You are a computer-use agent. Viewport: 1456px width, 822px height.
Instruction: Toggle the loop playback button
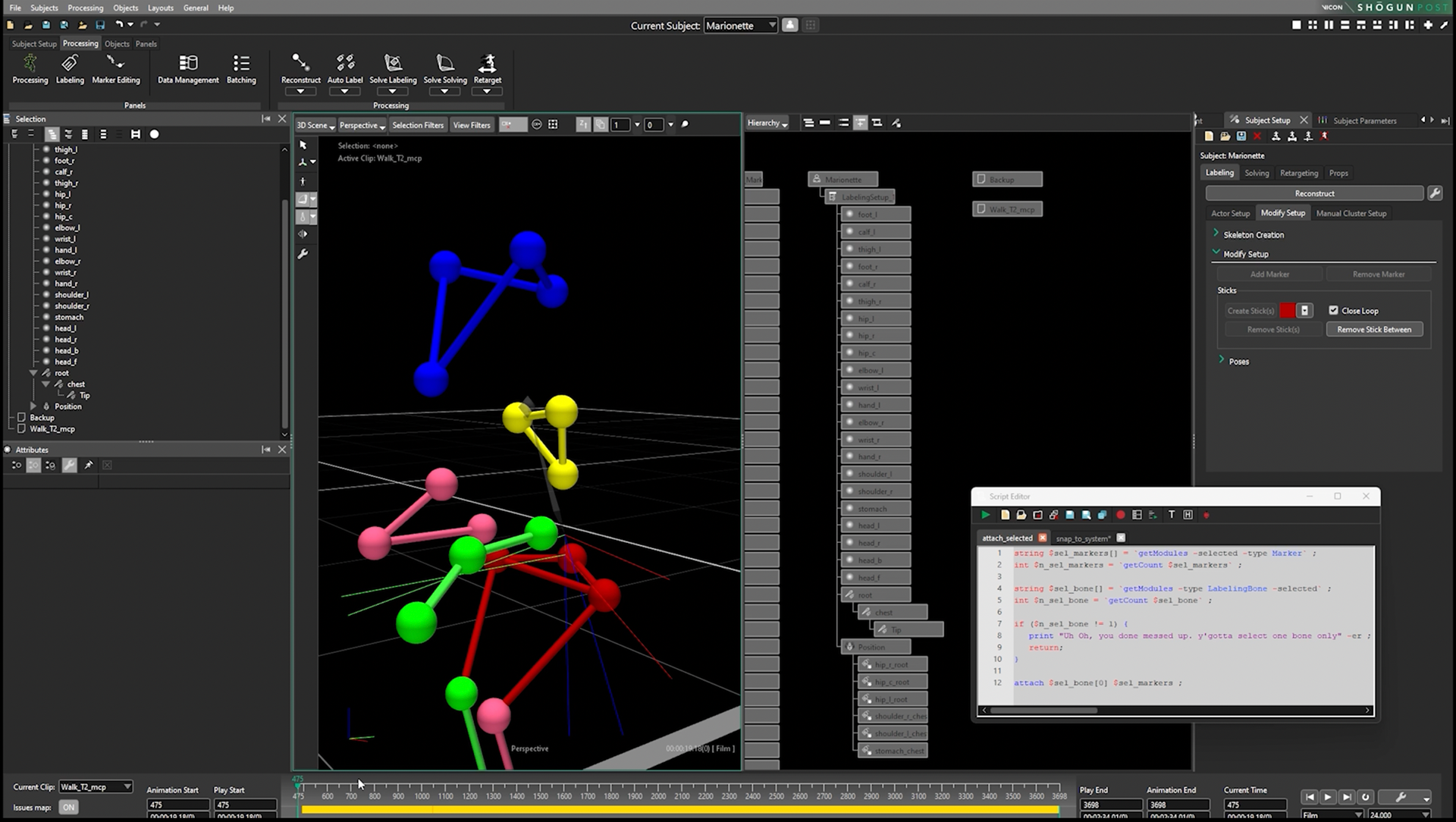tap(1366, 797)
